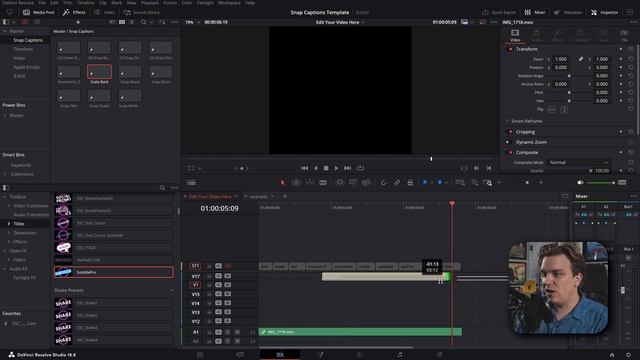Disable video on track V15
This screenshot has width=640, height=360.
coord(227,294)
